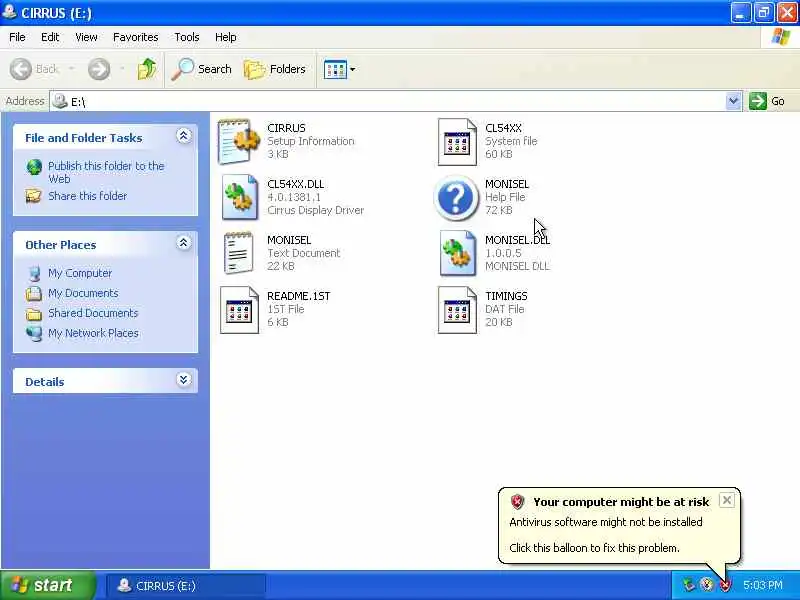Expand the Address bar dropdown
The height and width of the screenshot is (600, 800).
coord(733,101)
